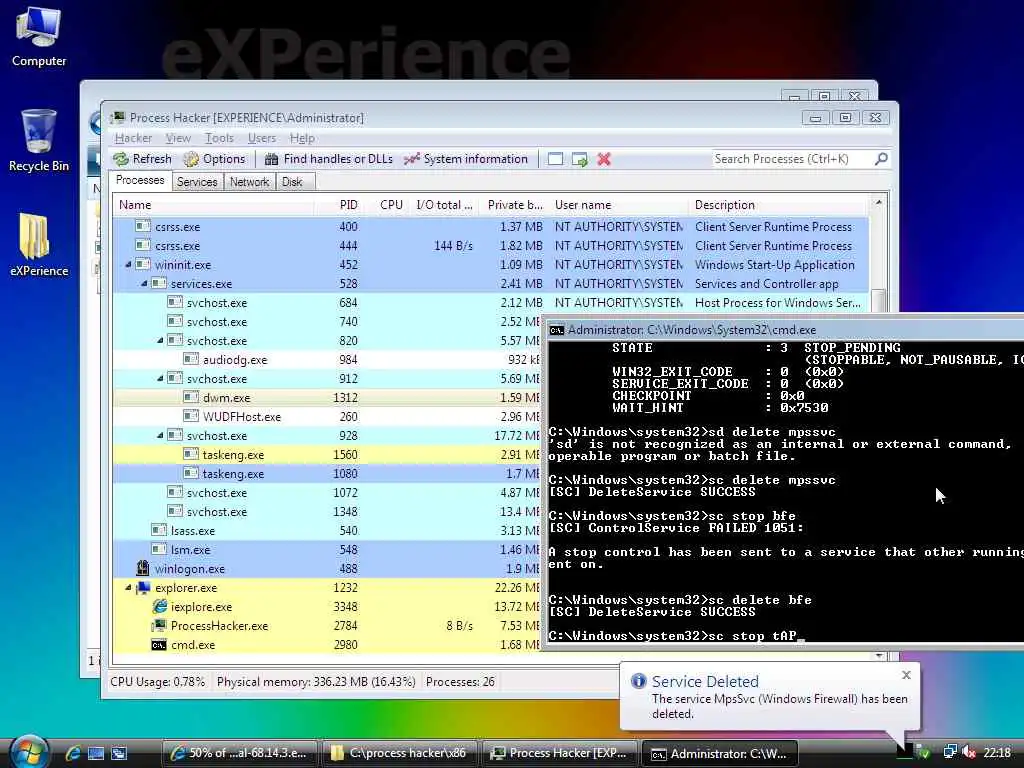The height and width of the screenshot is (768, 1024).
Task: Click the network tray icon
Action: click(x=950, y=753)
